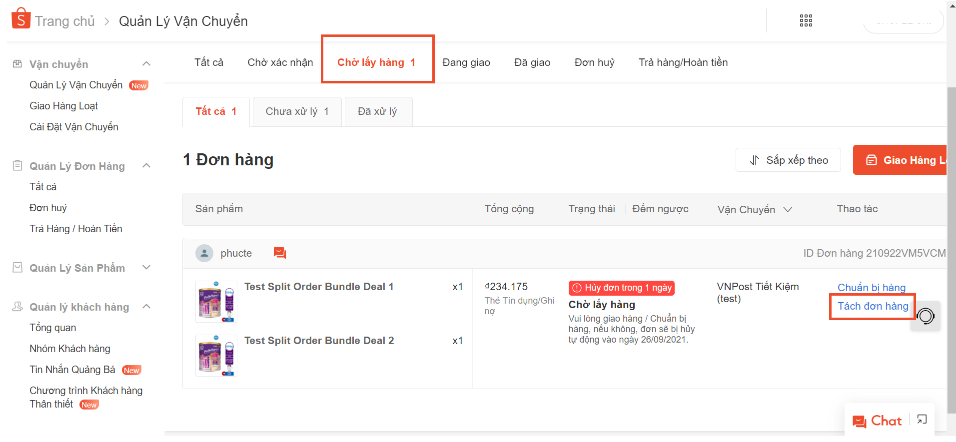Open the apps grid menu icon
Screen dimensions: 956x442
(x=806, y=21)
